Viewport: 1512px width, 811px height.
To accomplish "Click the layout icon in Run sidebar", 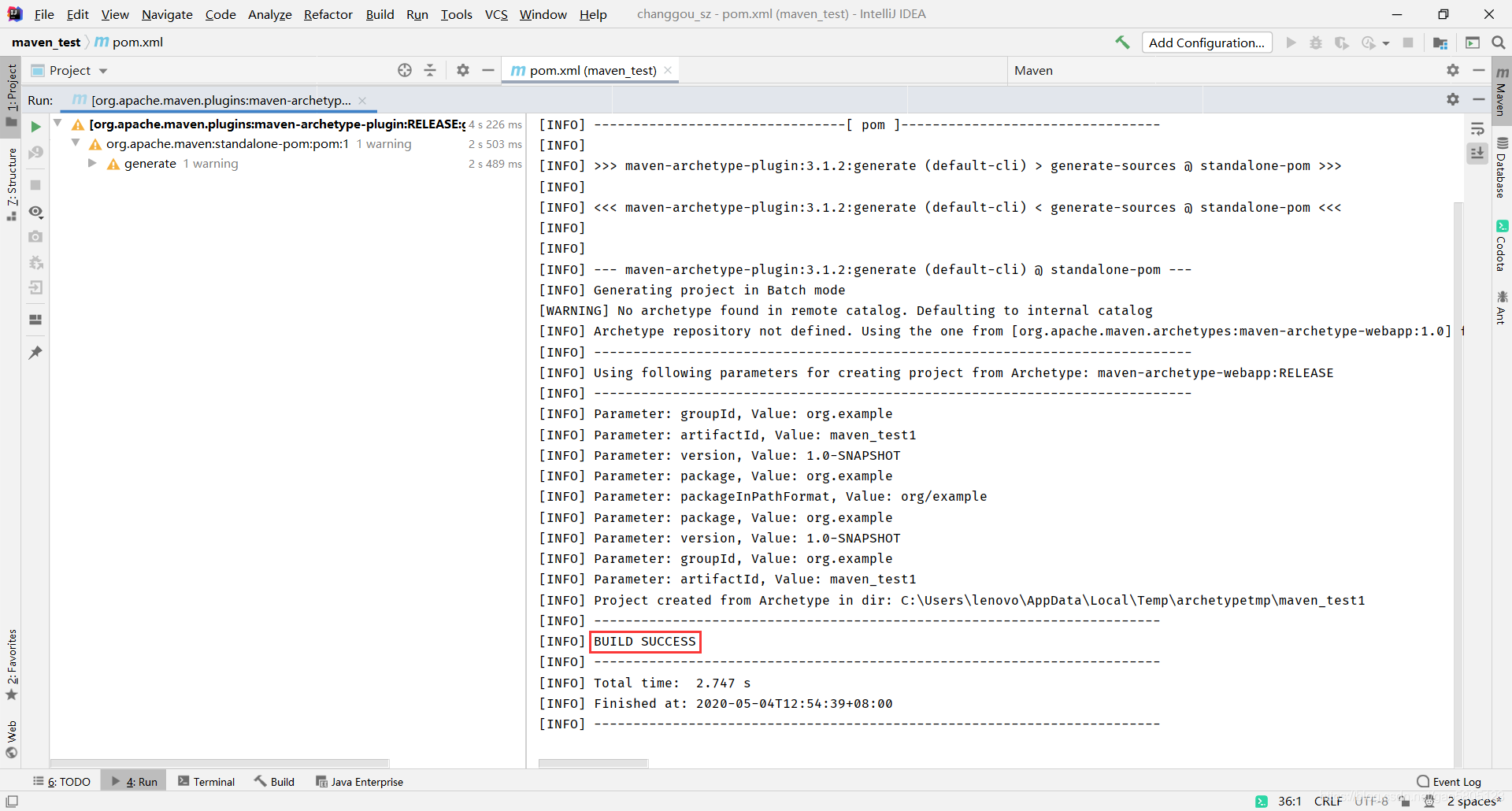I will click(x=35, y=320).
